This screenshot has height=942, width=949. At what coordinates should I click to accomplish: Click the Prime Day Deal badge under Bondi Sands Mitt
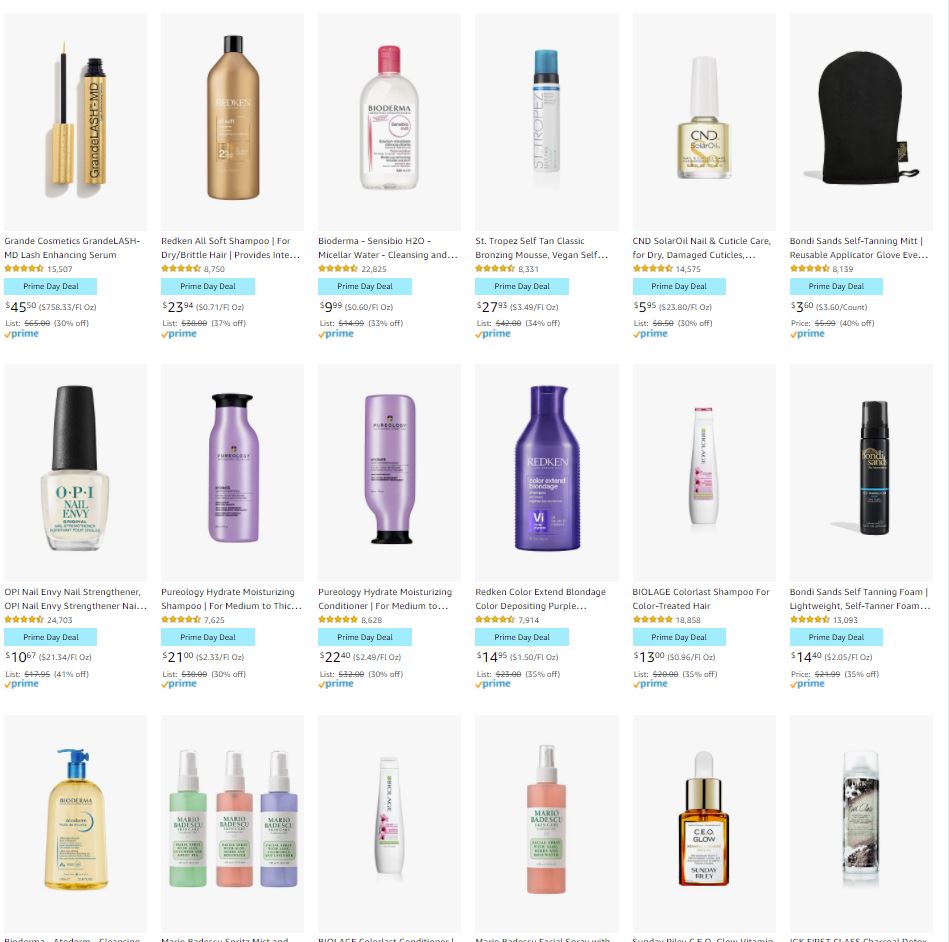pyautogui.click(x=836, y=286)
